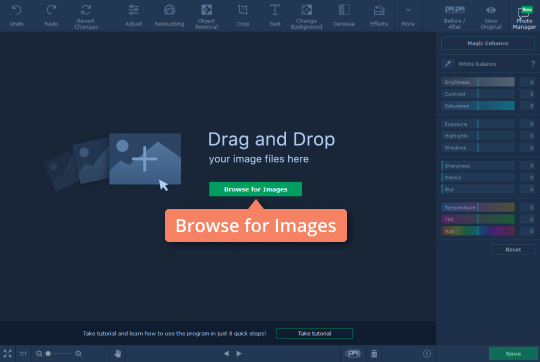Click the Contrast value field
This screenshot has height=362, width=540.
point(527,94)
